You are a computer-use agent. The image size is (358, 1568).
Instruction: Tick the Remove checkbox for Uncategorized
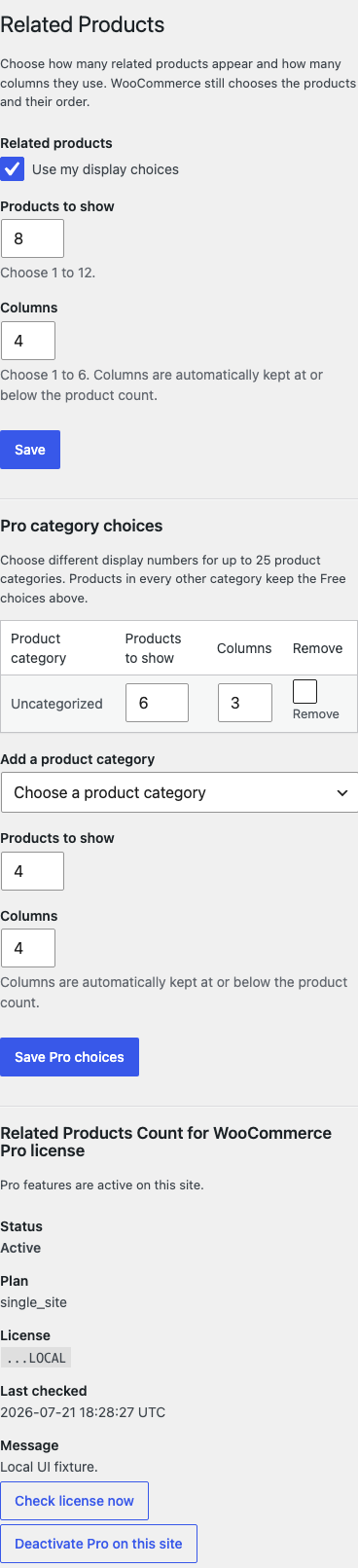(304, 691)
